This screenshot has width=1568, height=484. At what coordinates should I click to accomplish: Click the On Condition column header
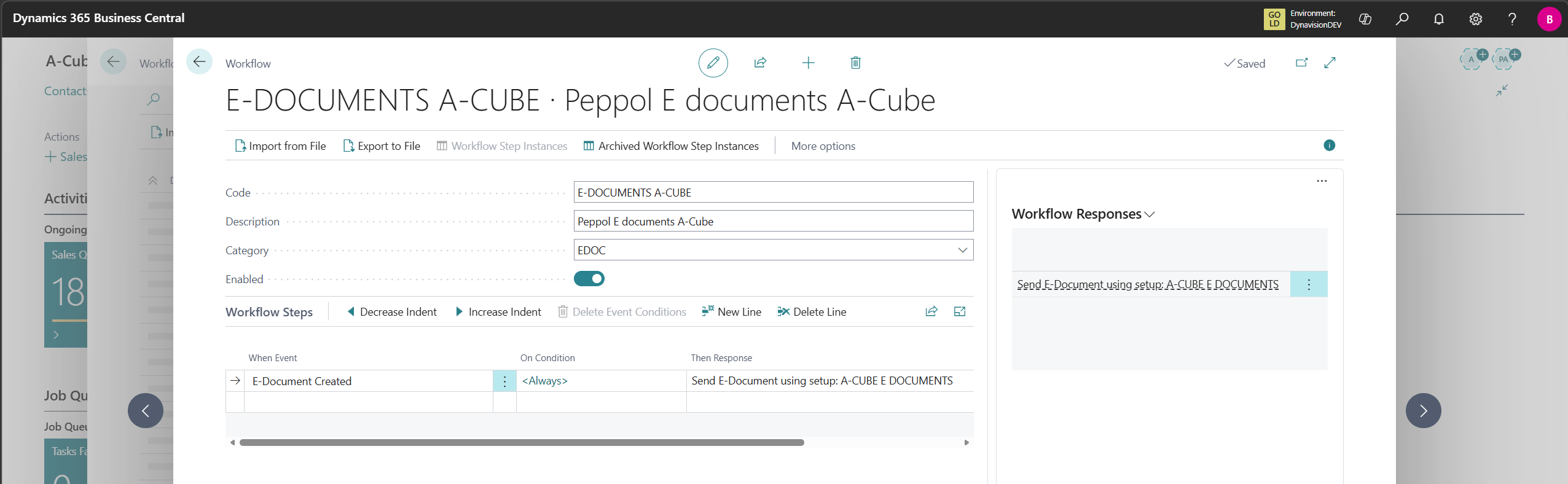pyautogui.click(x=547, y=358)
